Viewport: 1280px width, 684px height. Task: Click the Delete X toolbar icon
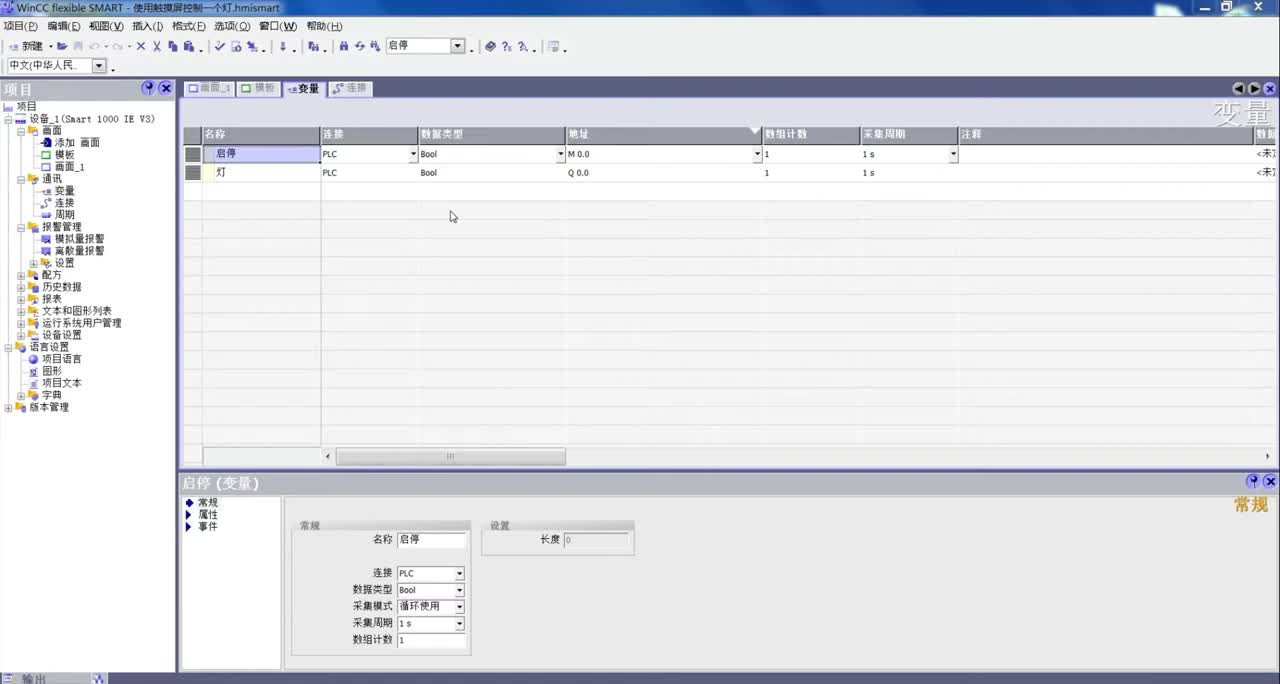141,46
